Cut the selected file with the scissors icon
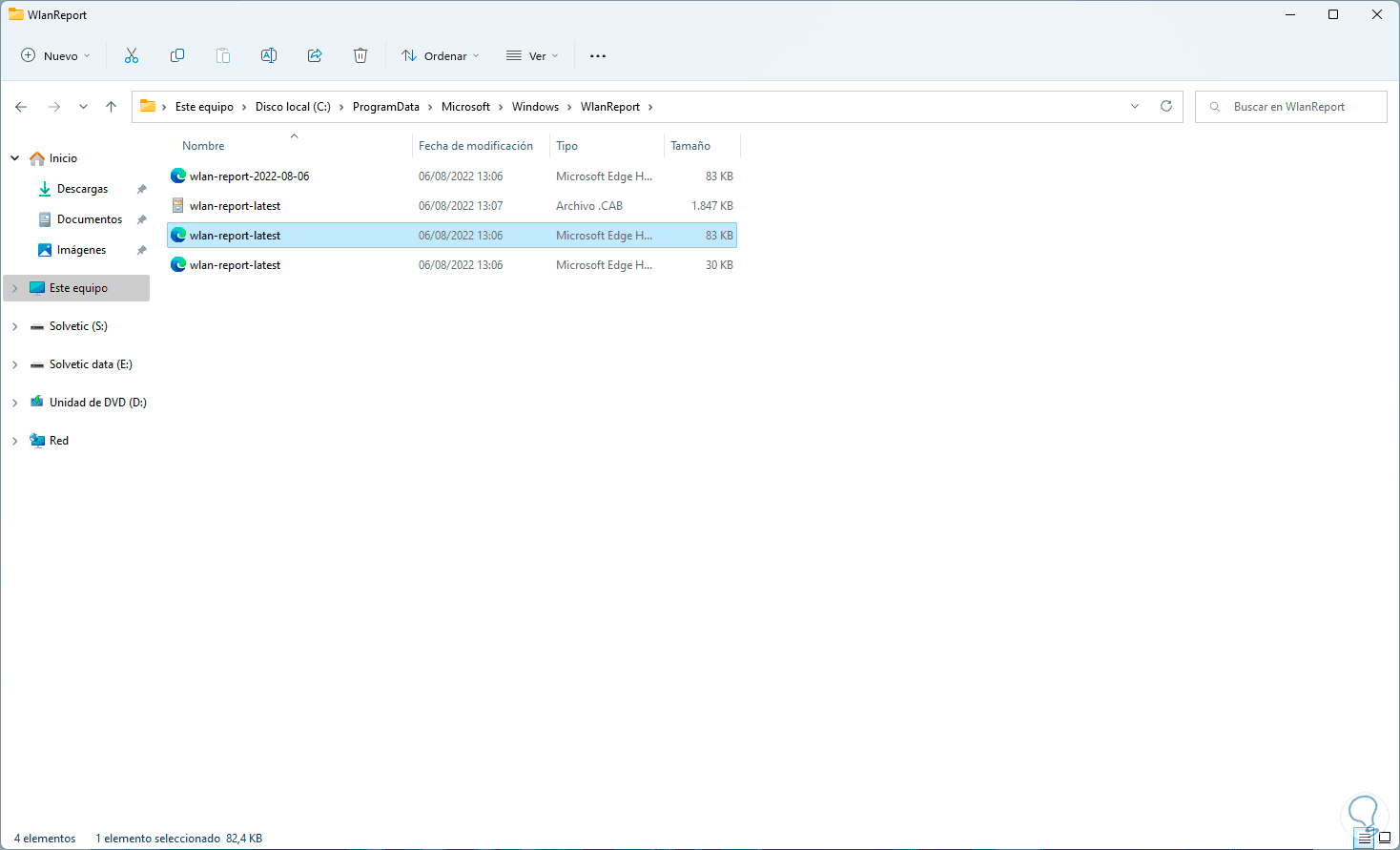1400x850 pixels. (x=132, y=56)
